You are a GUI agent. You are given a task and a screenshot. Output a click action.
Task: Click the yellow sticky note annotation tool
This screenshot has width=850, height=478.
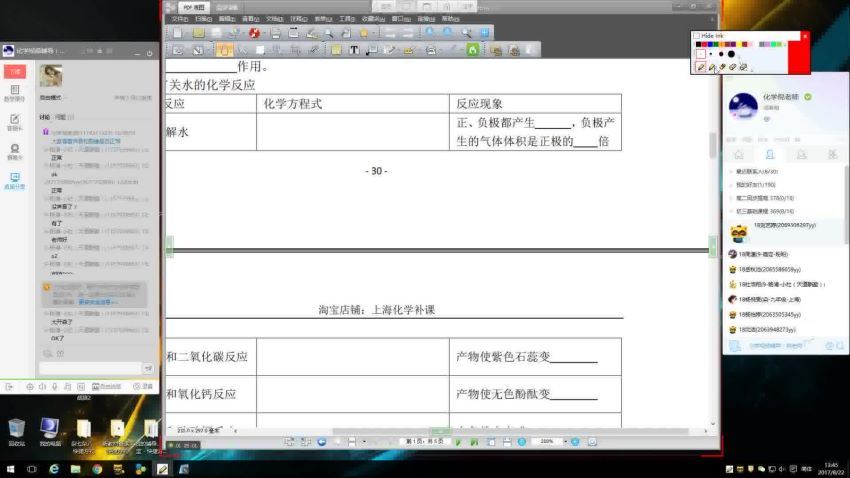pyautogui.click(x=336, y=49)
